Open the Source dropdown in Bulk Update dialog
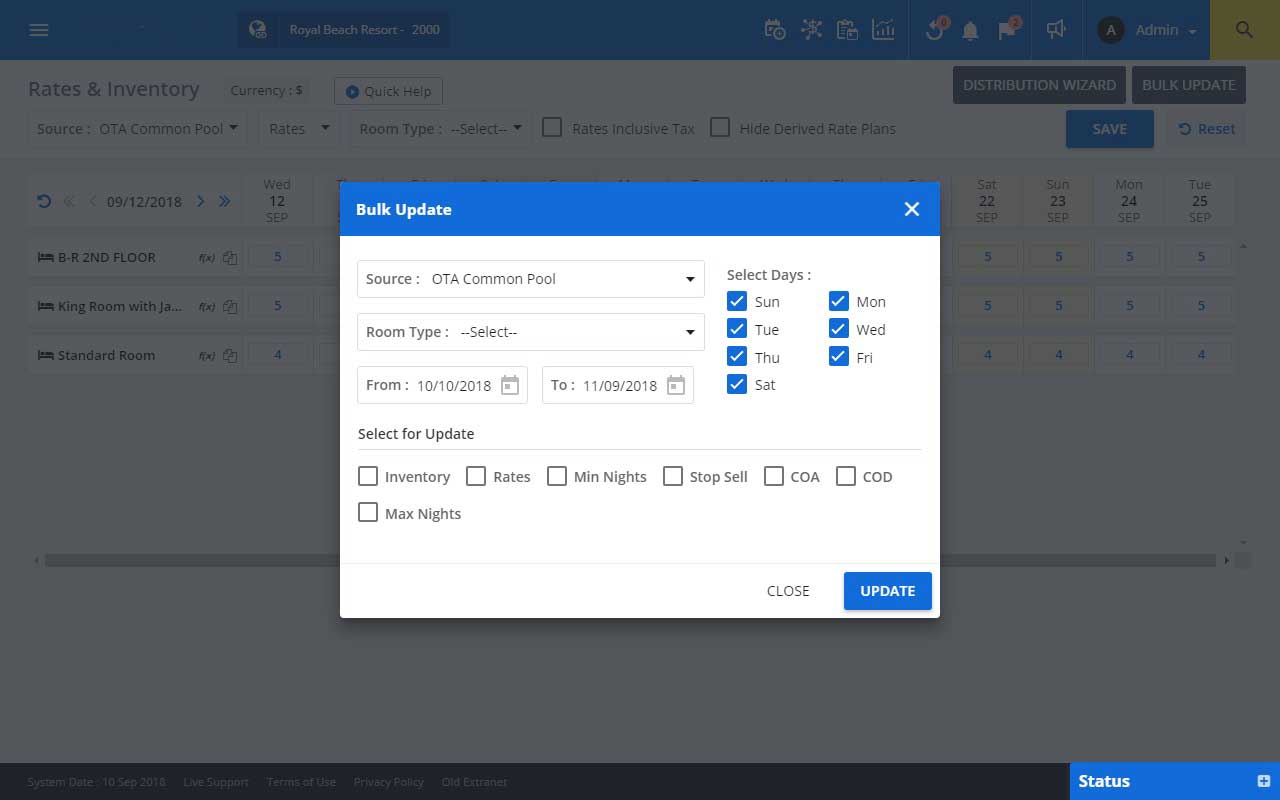1280x800 pixels. [x=531, y=279]
